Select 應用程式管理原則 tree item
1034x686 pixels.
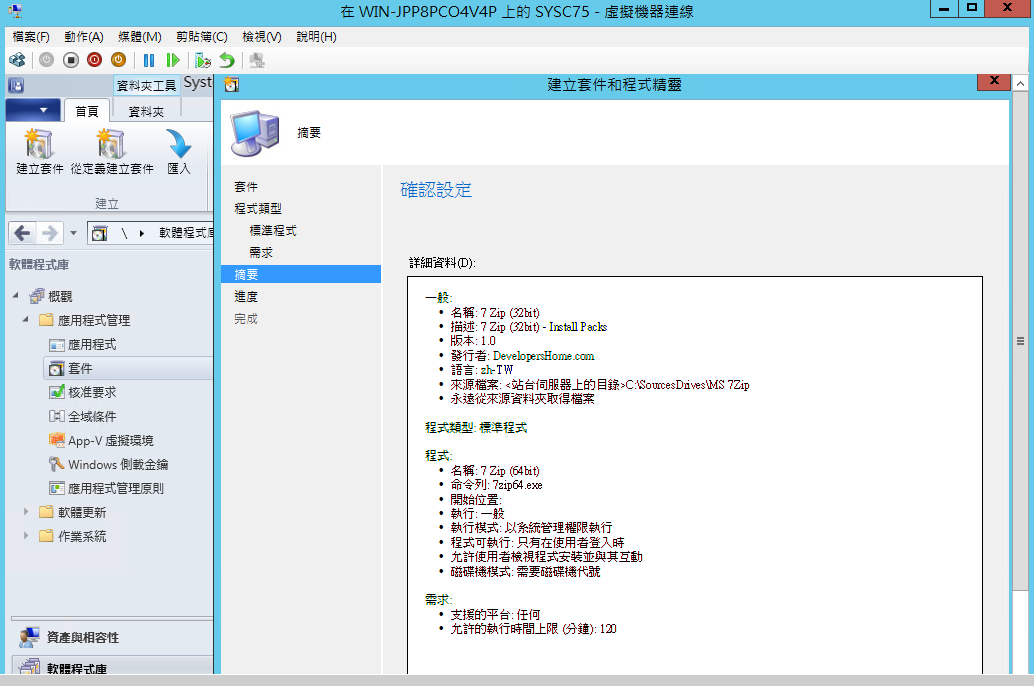pyautogui.click(x=115, y=488)
